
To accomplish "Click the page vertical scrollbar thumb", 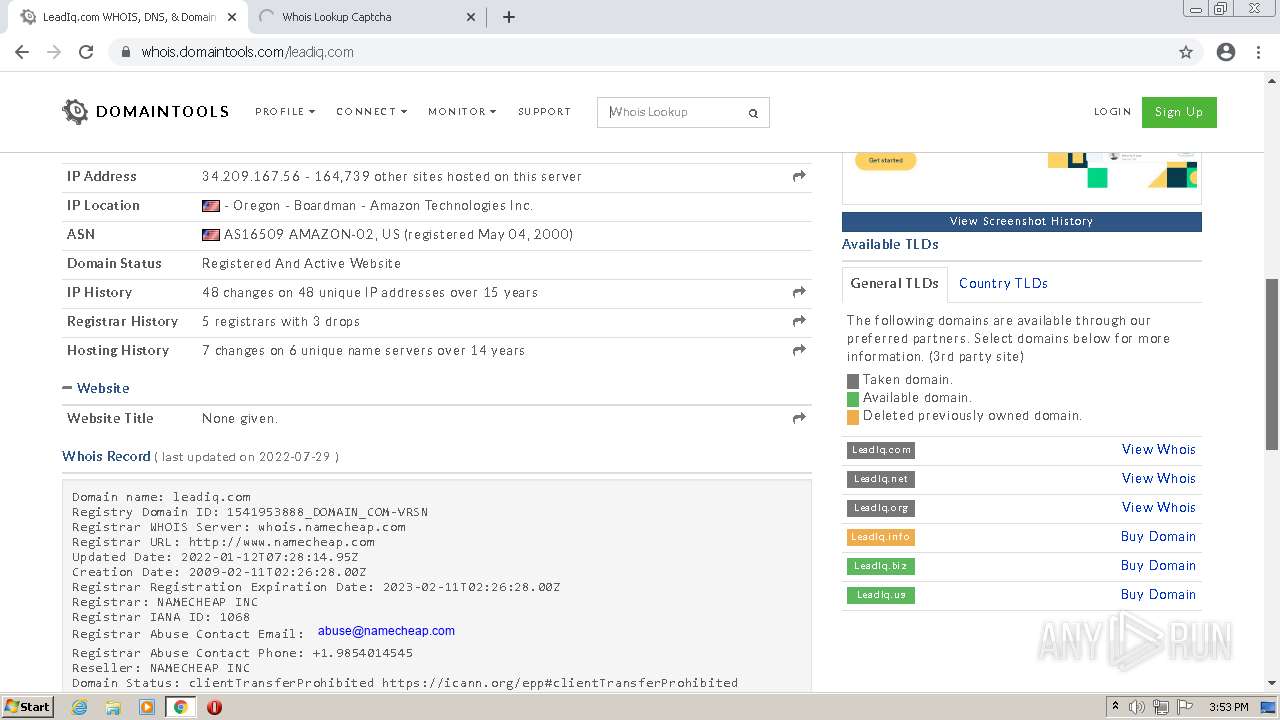I will pos(1272,364).
